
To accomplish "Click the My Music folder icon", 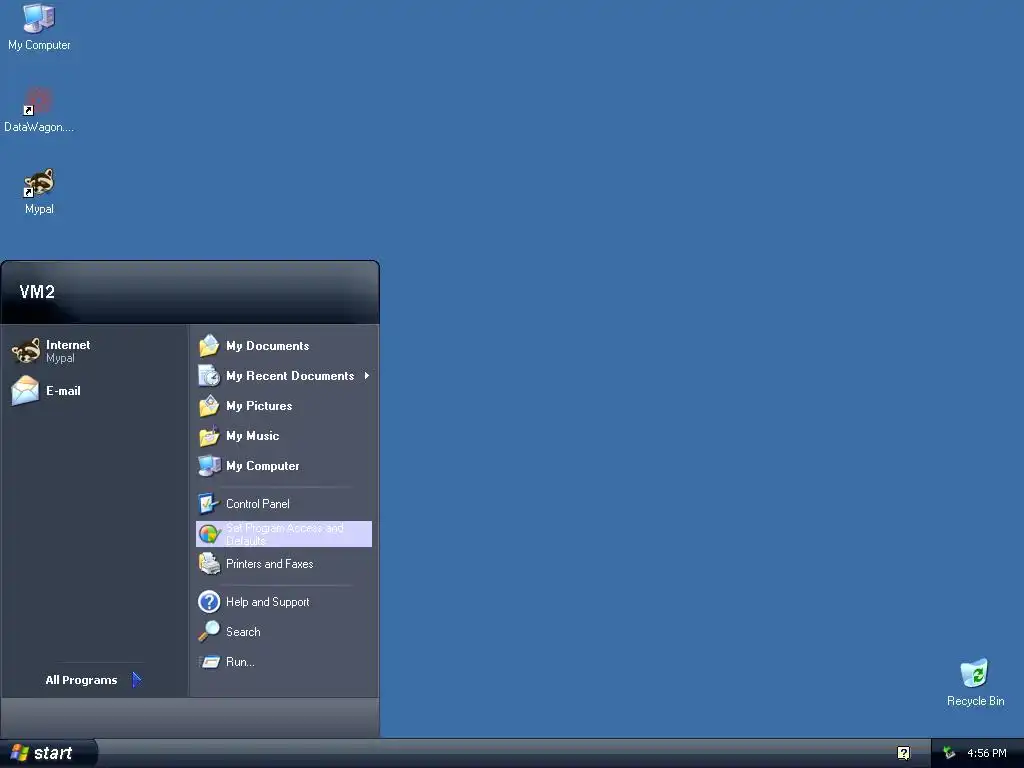I will [x=209, y=436].
